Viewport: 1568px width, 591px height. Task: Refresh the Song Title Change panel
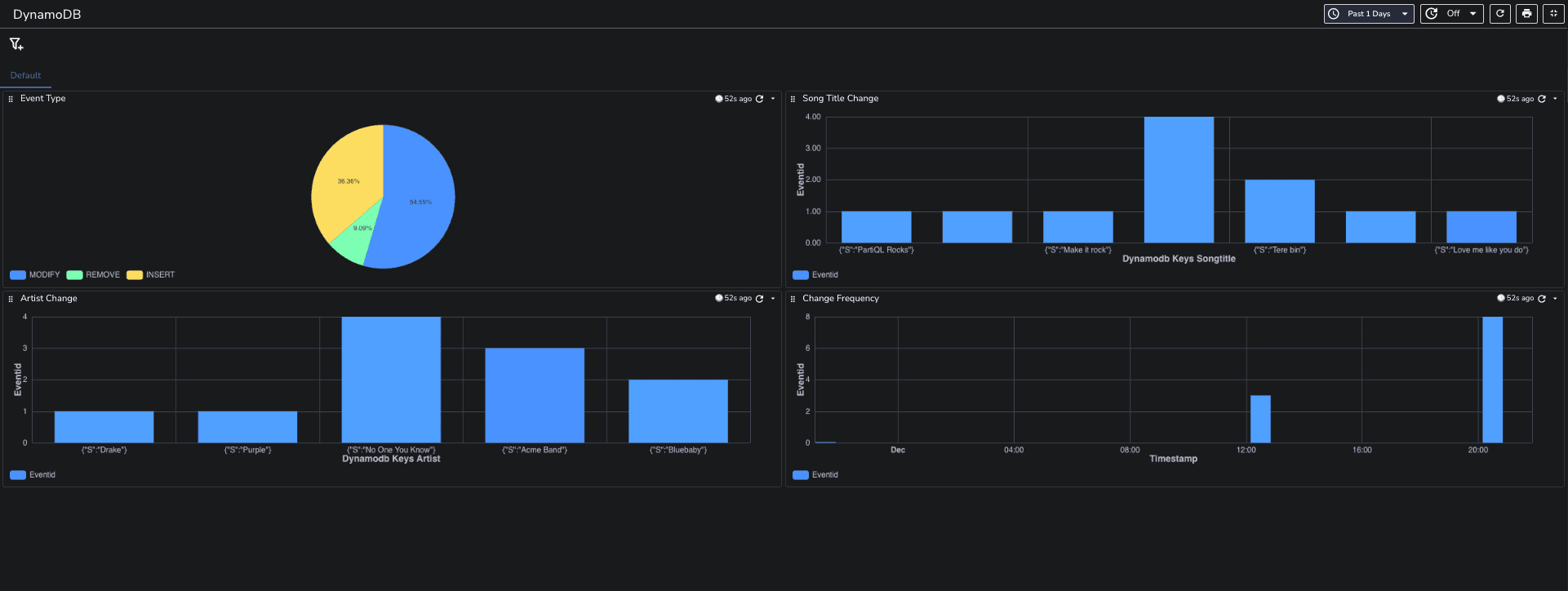[x=1542, y=99]
